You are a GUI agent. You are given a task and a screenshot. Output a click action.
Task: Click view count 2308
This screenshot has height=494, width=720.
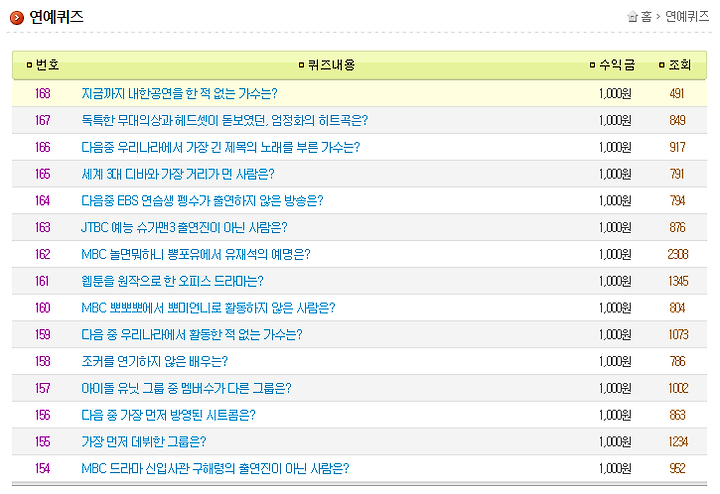click(678, 254)
